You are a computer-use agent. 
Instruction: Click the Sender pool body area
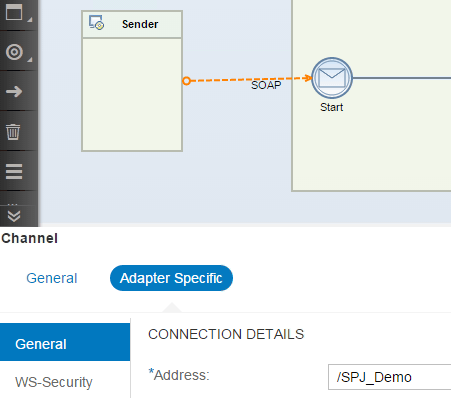[132, 95]
